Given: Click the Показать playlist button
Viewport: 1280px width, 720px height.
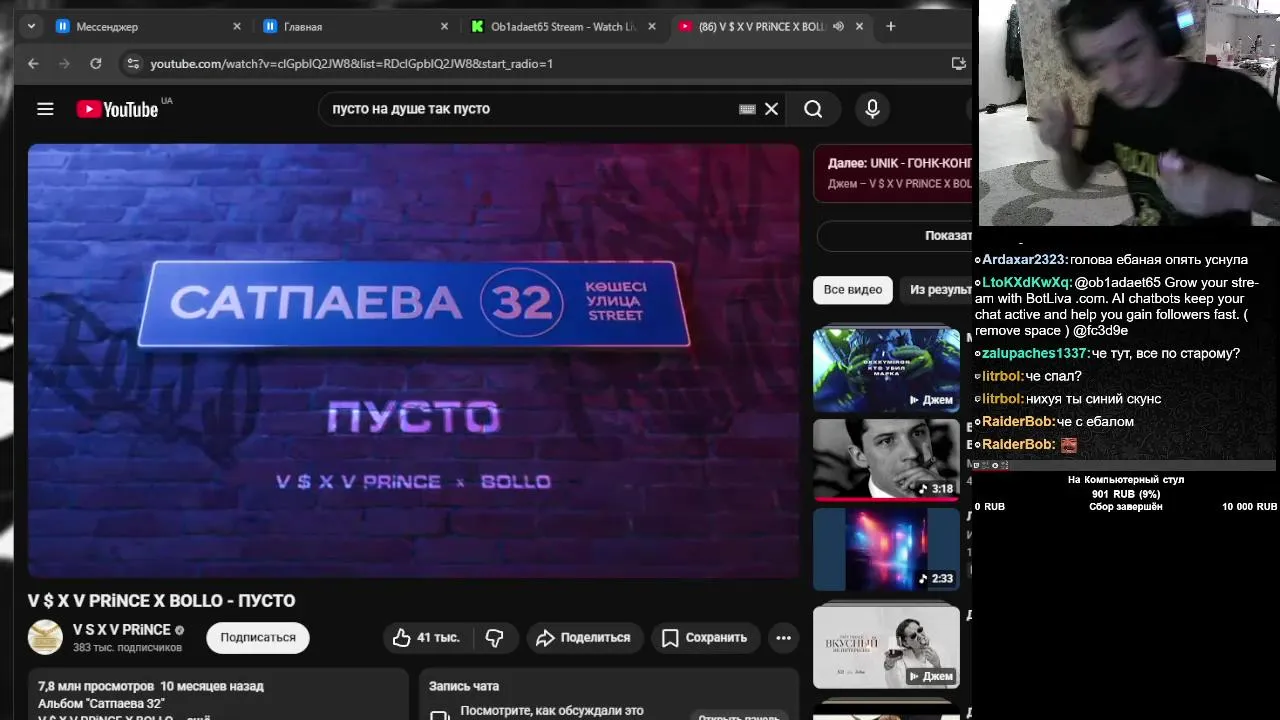Looking at the screenshot, I should click(895, 236).
